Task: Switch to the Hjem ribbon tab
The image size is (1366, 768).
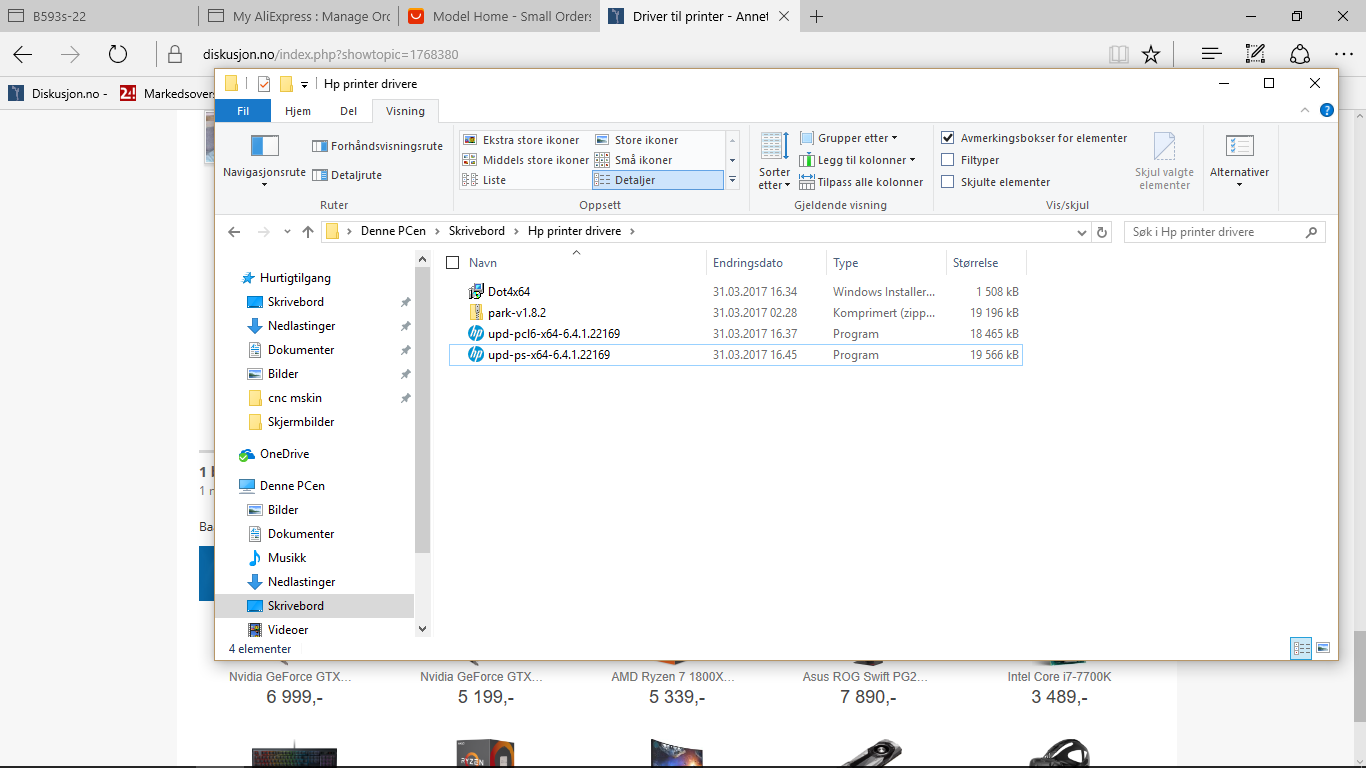Action: click(298, 111)
